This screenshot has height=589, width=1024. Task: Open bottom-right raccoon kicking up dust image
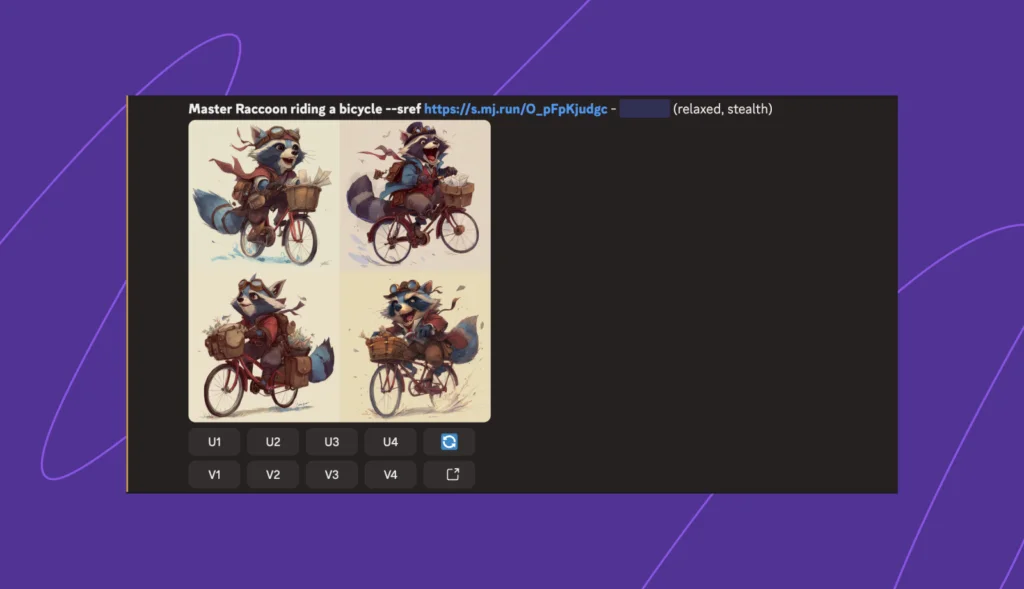[415, 346]
